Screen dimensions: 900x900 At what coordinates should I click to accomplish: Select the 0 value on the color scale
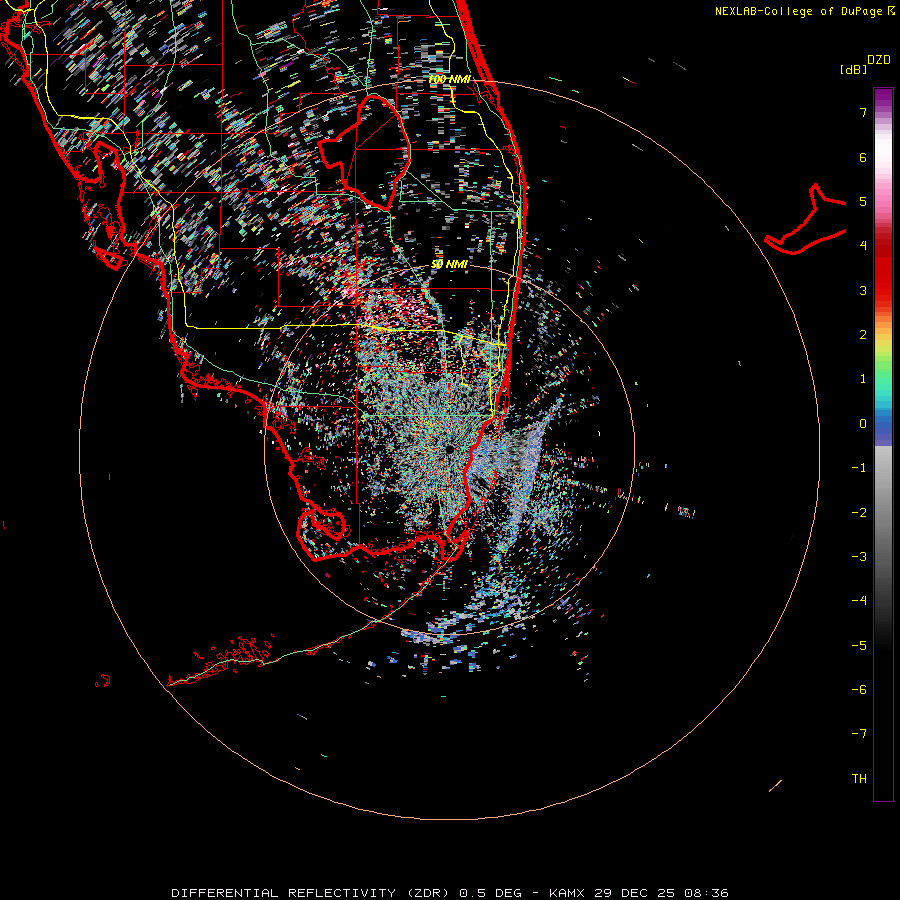(x=863, y=424)
